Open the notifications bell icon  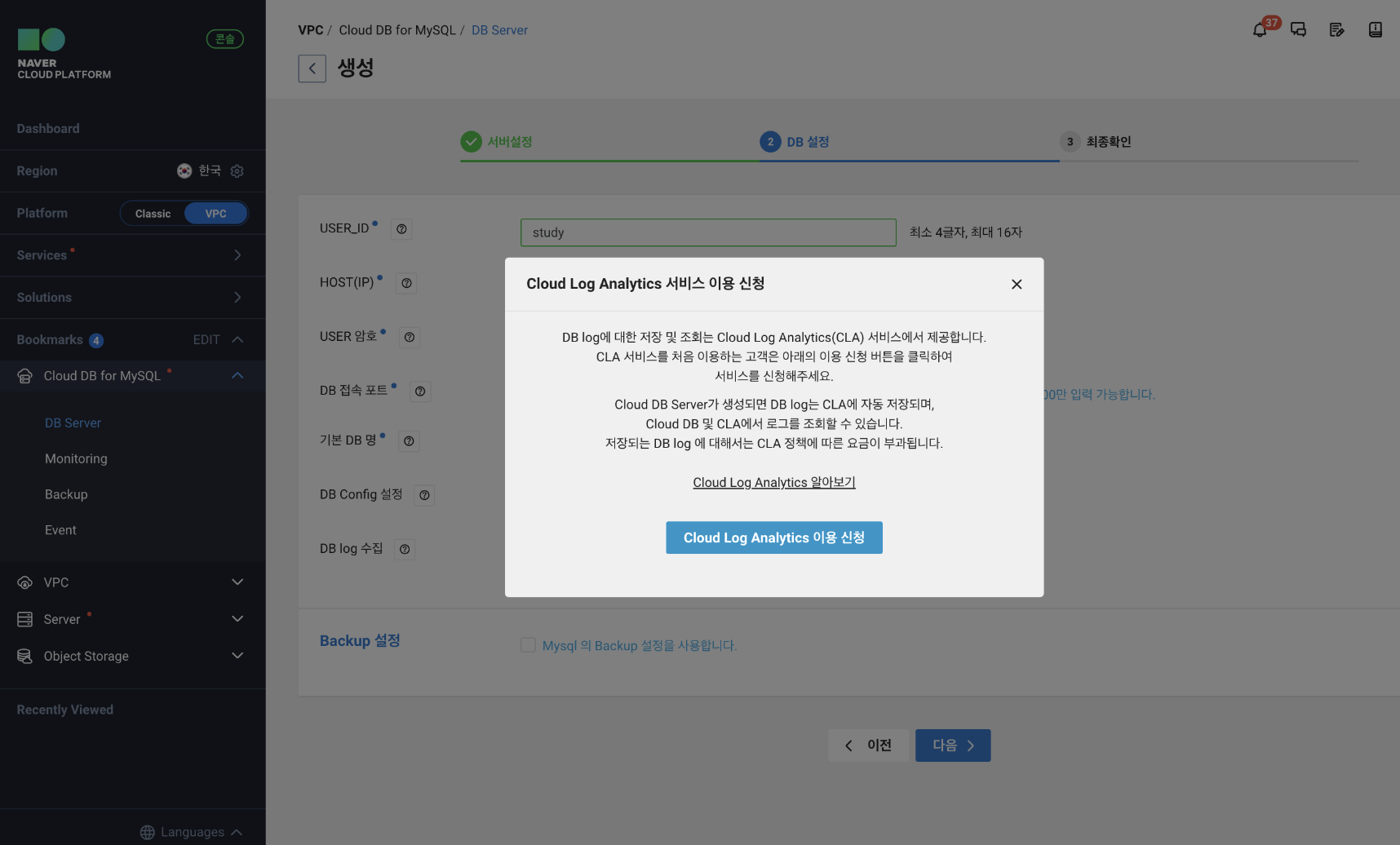coord(1260,30)
